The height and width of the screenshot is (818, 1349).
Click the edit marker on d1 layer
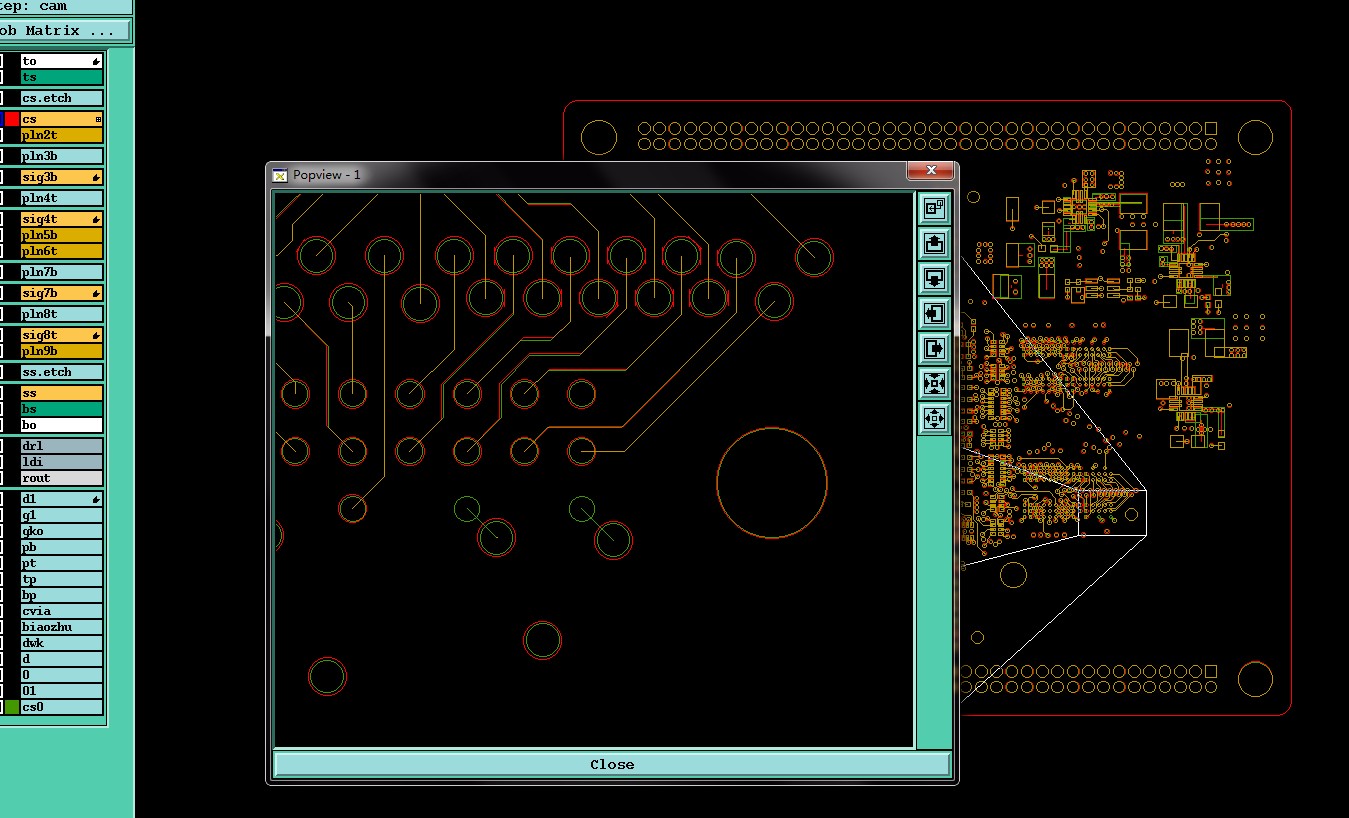pos(97,499)
